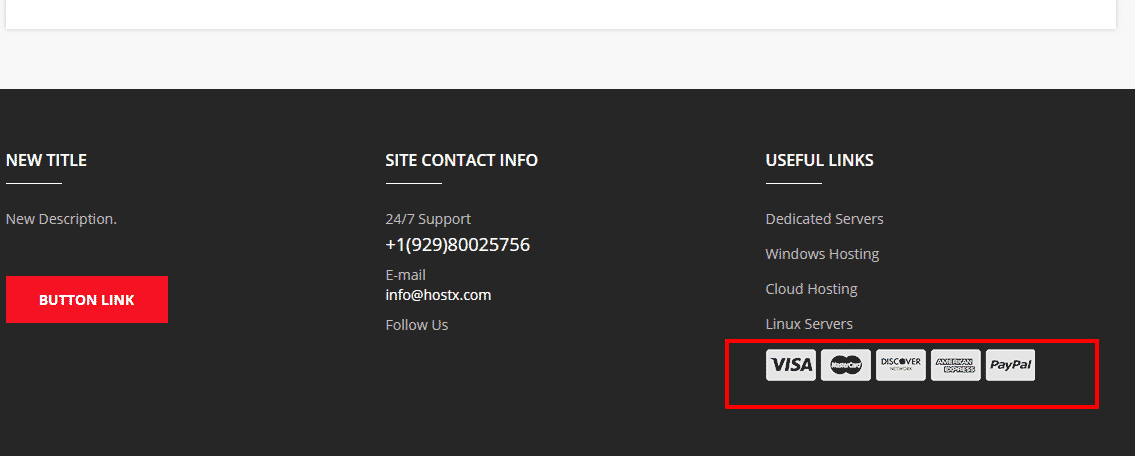Select the Discover Network card icon
The width and height of the screenshot is (1135, 456).
click(x=900, y=365)
